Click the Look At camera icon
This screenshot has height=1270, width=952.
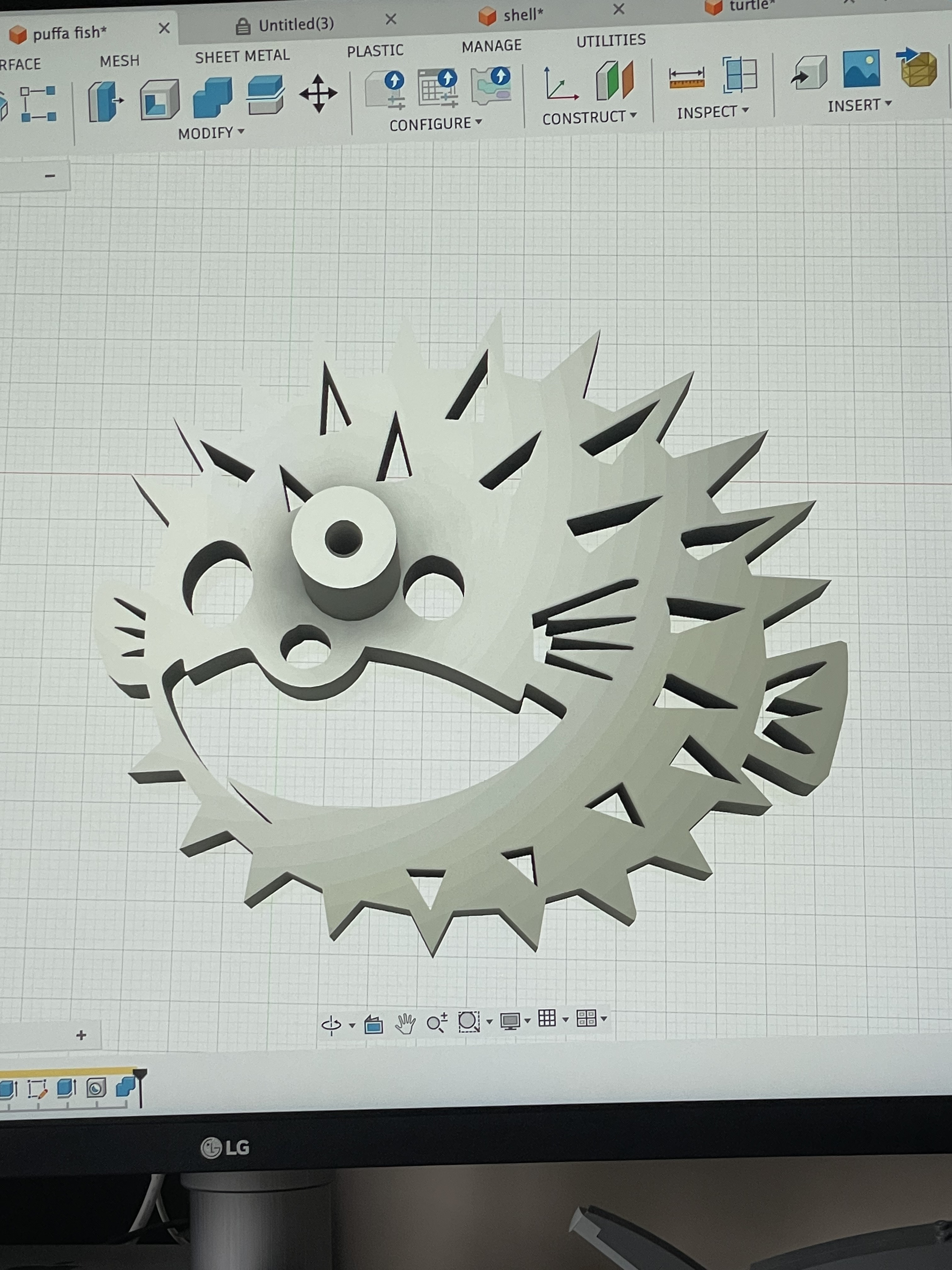(374, 1024)
